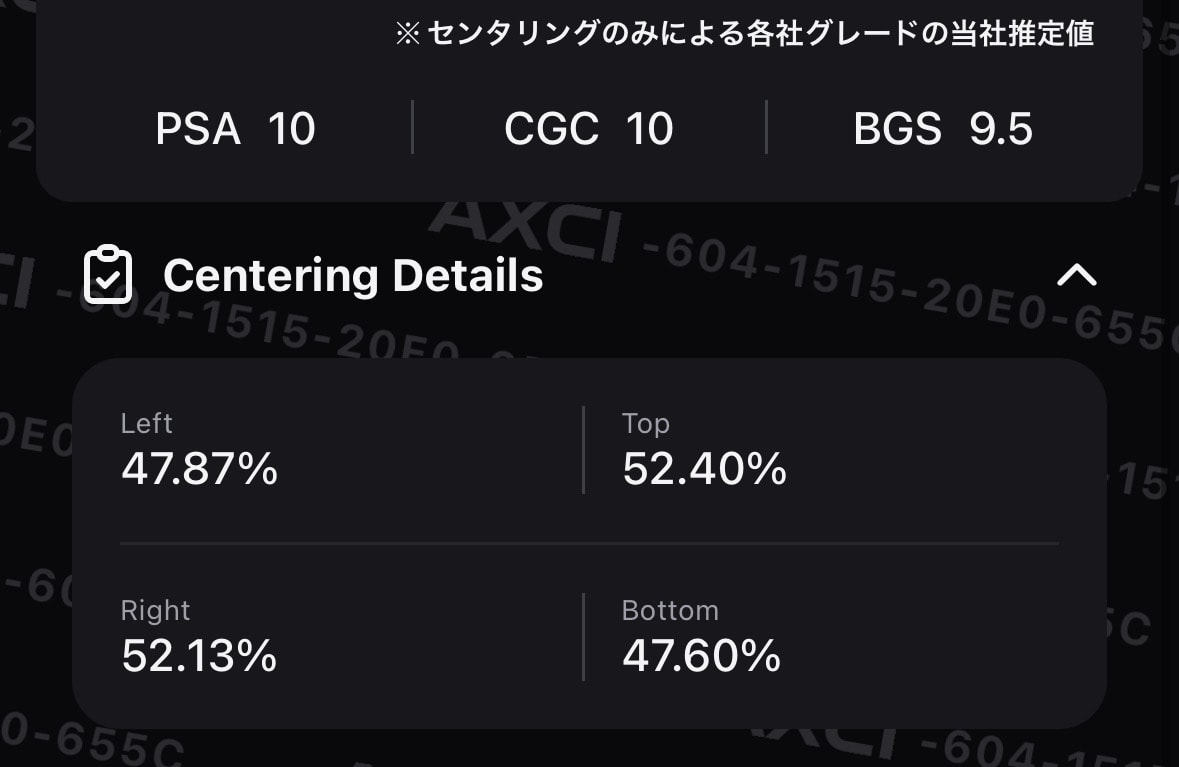Collapse the Centering Details section
1179x767 pixels.
[1077, 275]
